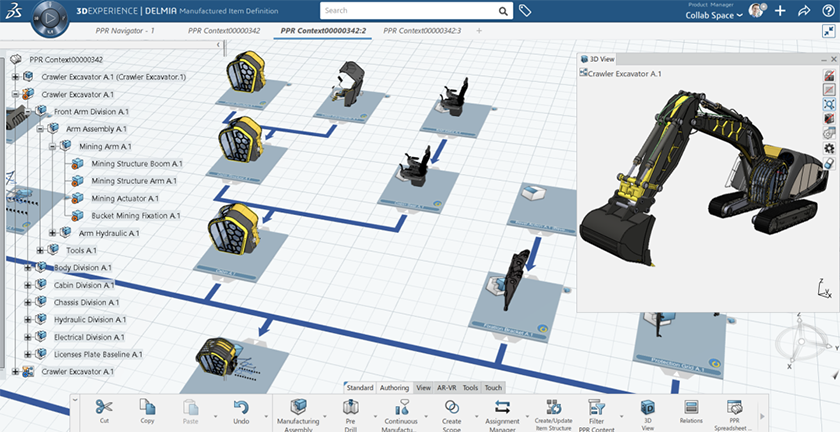Click the compass play button
Screen dimensions: 840x432
pos(50,18)
